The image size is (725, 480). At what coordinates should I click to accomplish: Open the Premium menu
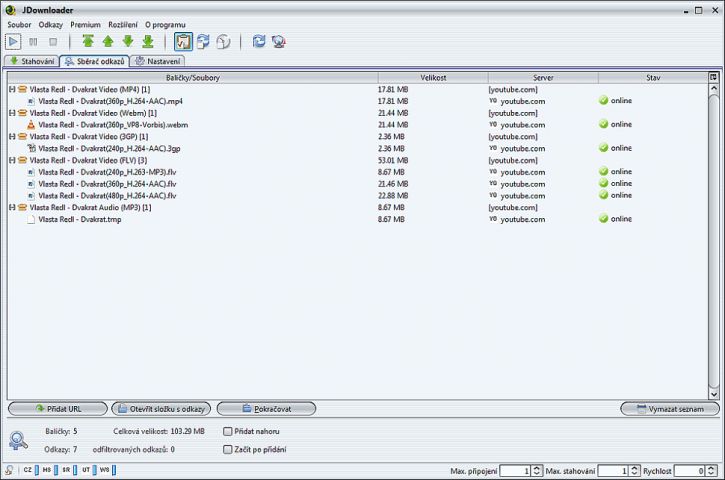tap(85, 25)
